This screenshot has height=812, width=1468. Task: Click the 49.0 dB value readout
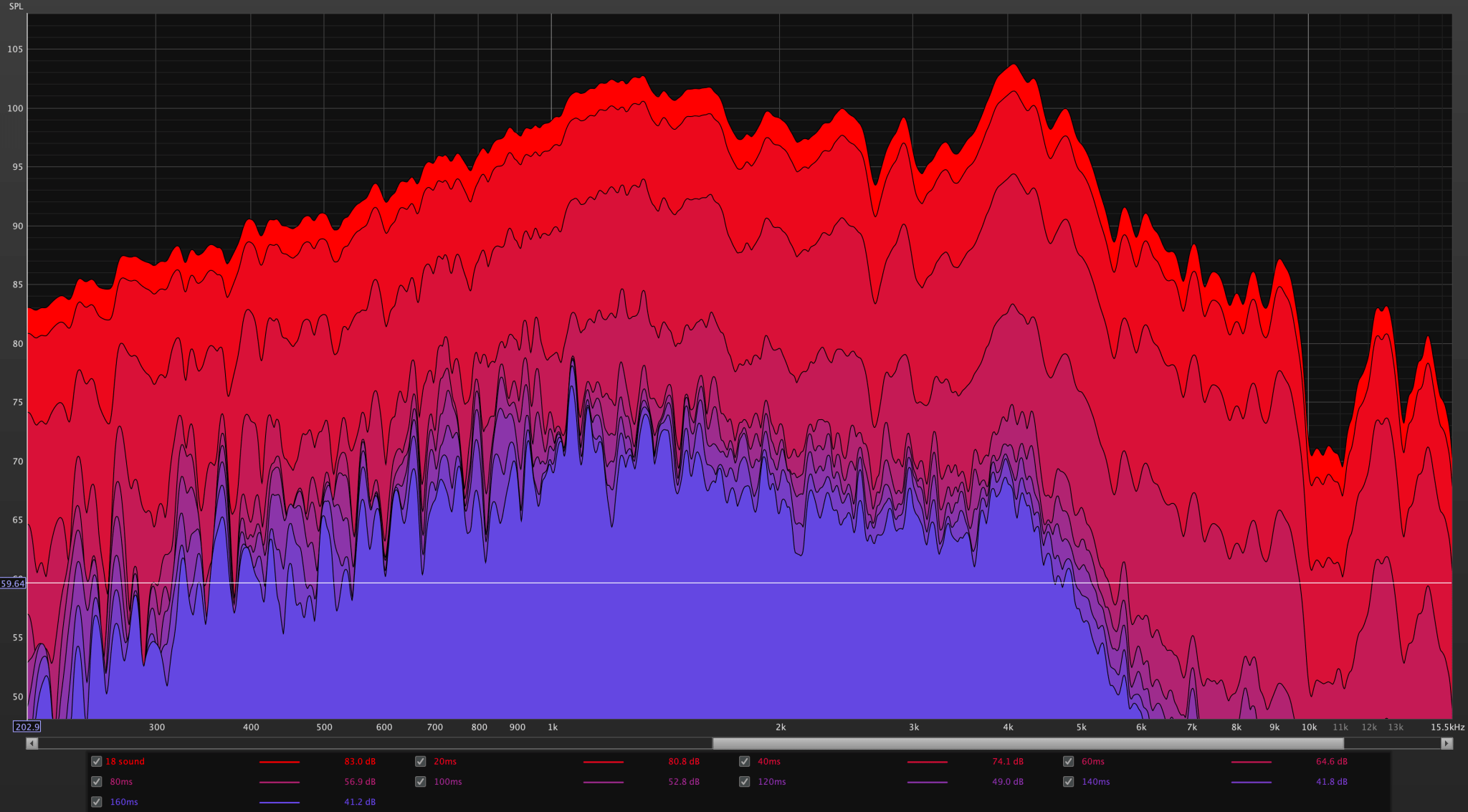1008,781
